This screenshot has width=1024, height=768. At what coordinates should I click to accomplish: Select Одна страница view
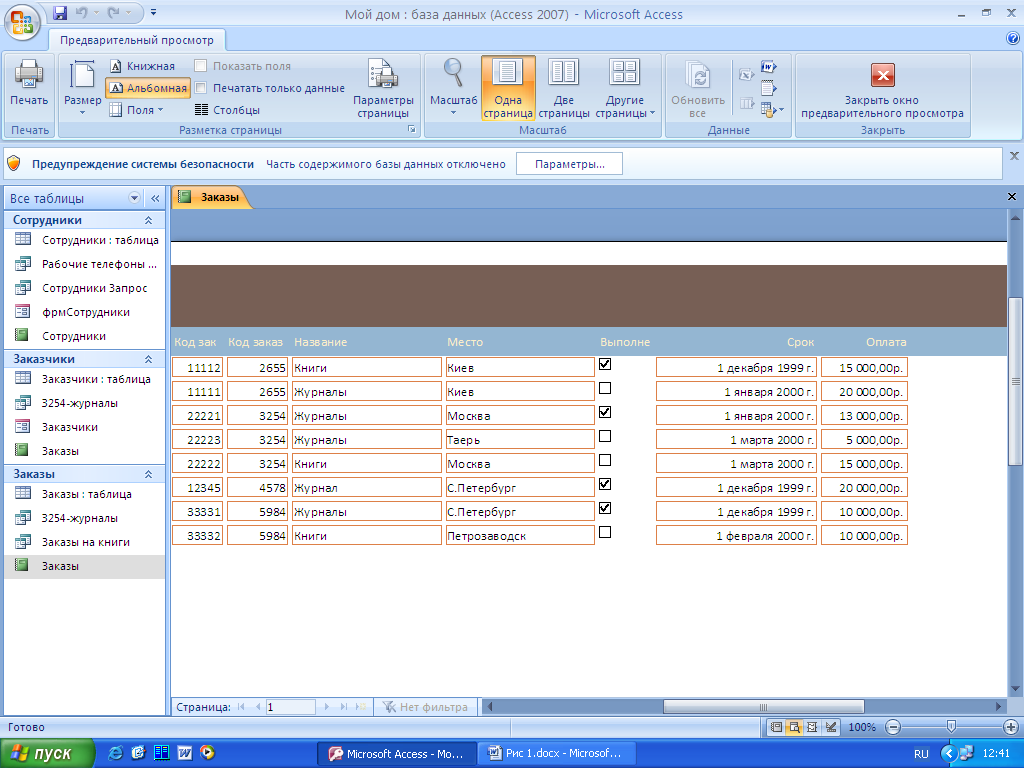[x=508, y=88]
